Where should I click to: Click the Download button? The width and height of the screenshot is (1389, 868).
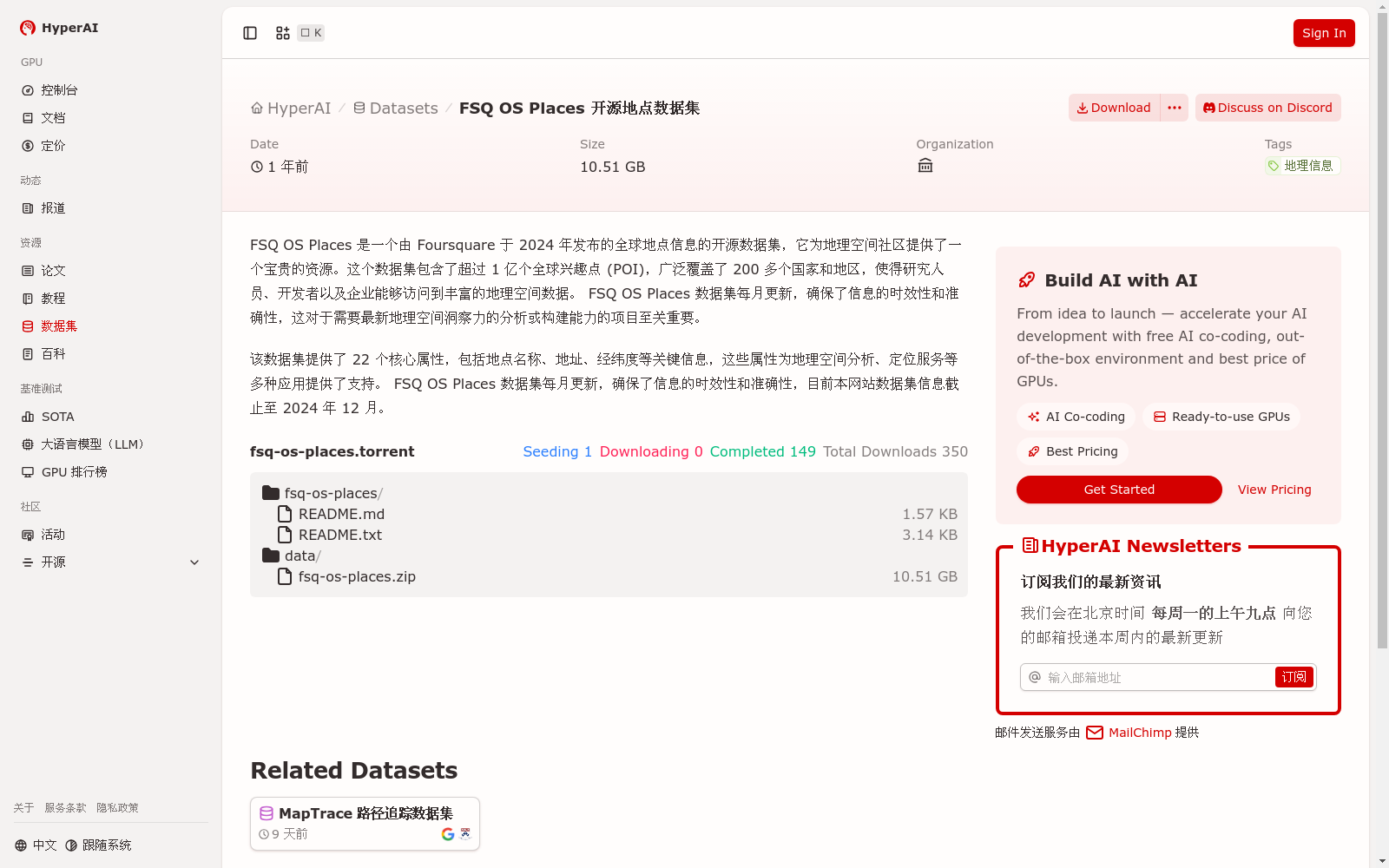1114,108
